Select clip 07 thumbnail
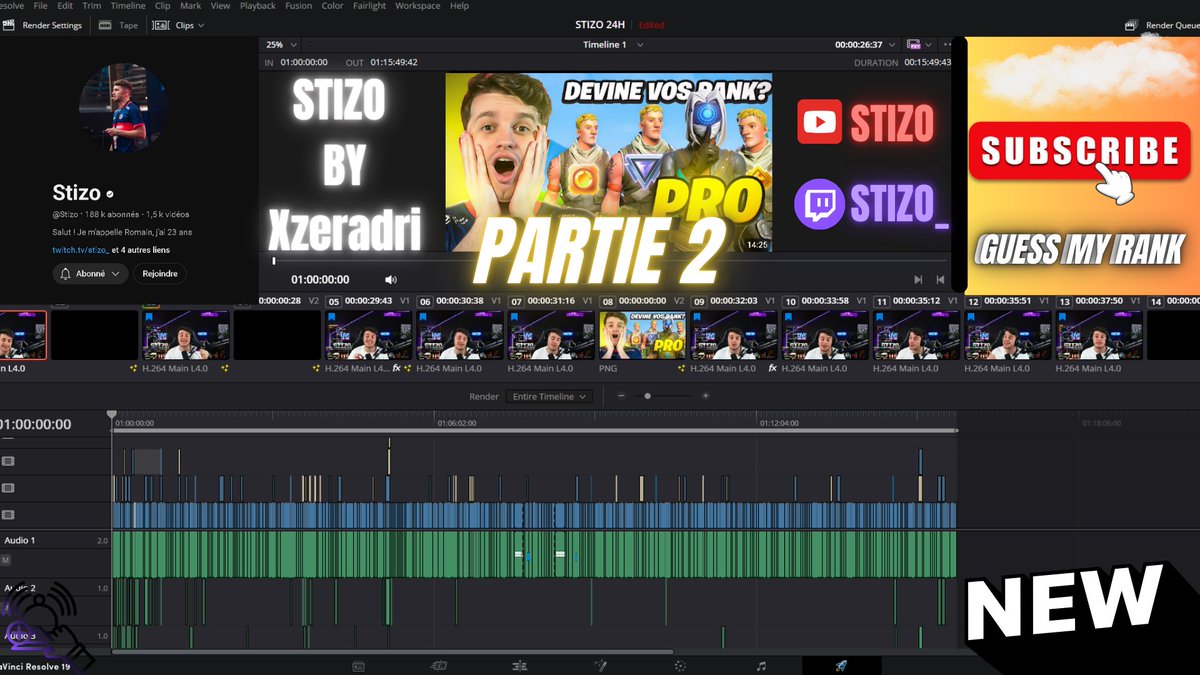 [x=550, y=335]
